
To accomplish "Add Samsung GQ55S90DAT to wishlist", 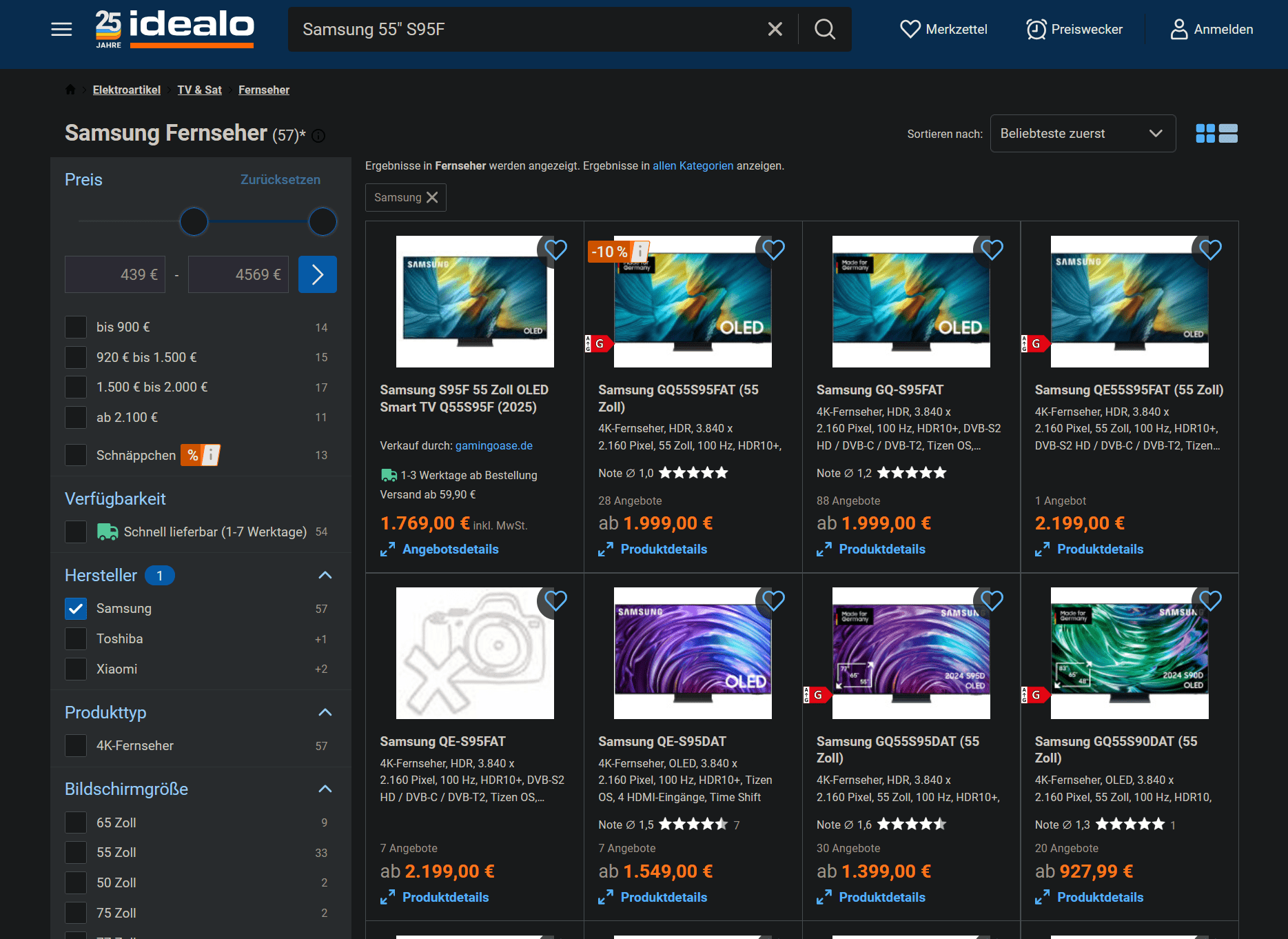I will 1210,601.
